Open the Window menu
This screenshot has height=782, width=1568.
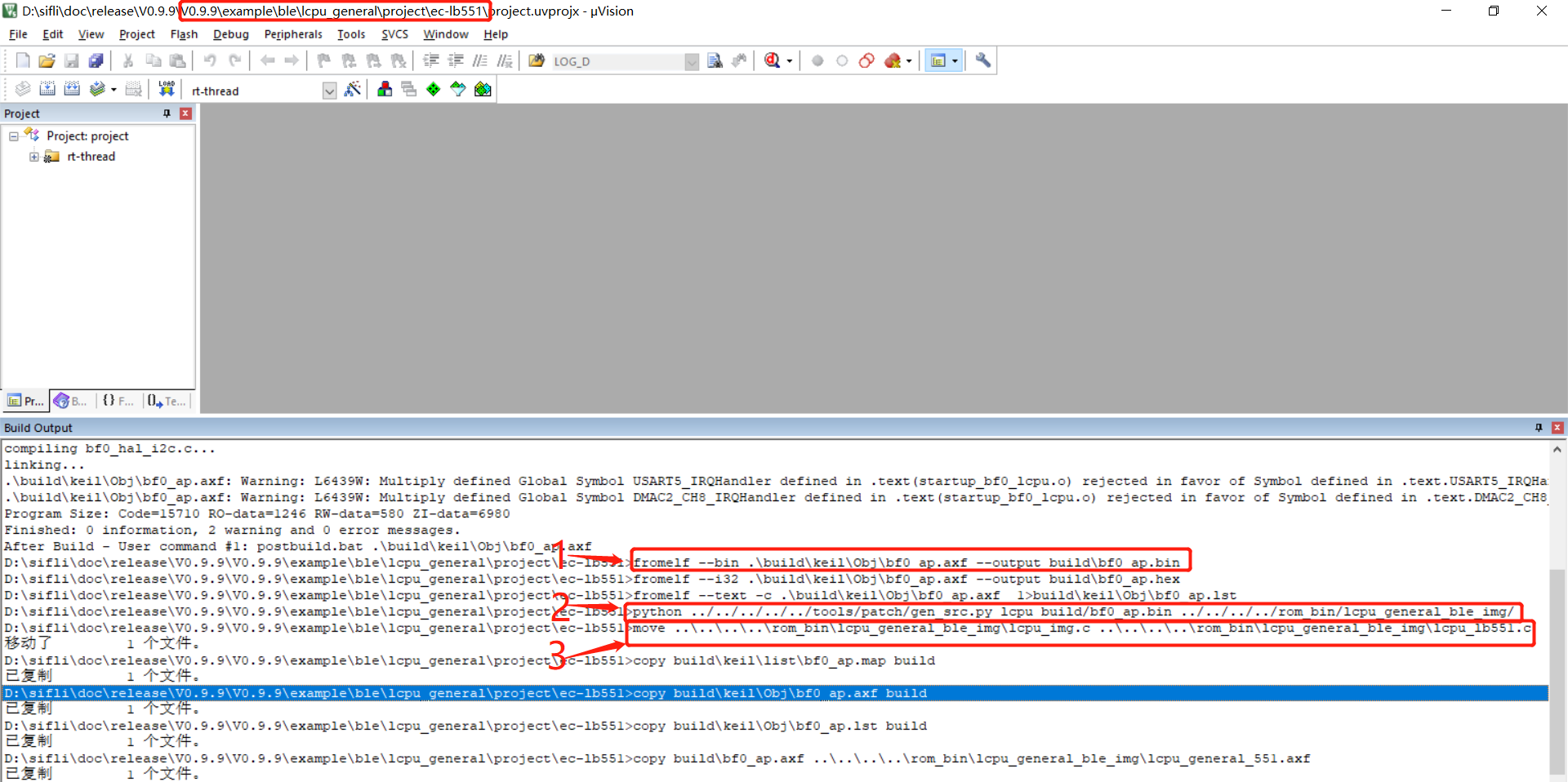coord(445,34)
